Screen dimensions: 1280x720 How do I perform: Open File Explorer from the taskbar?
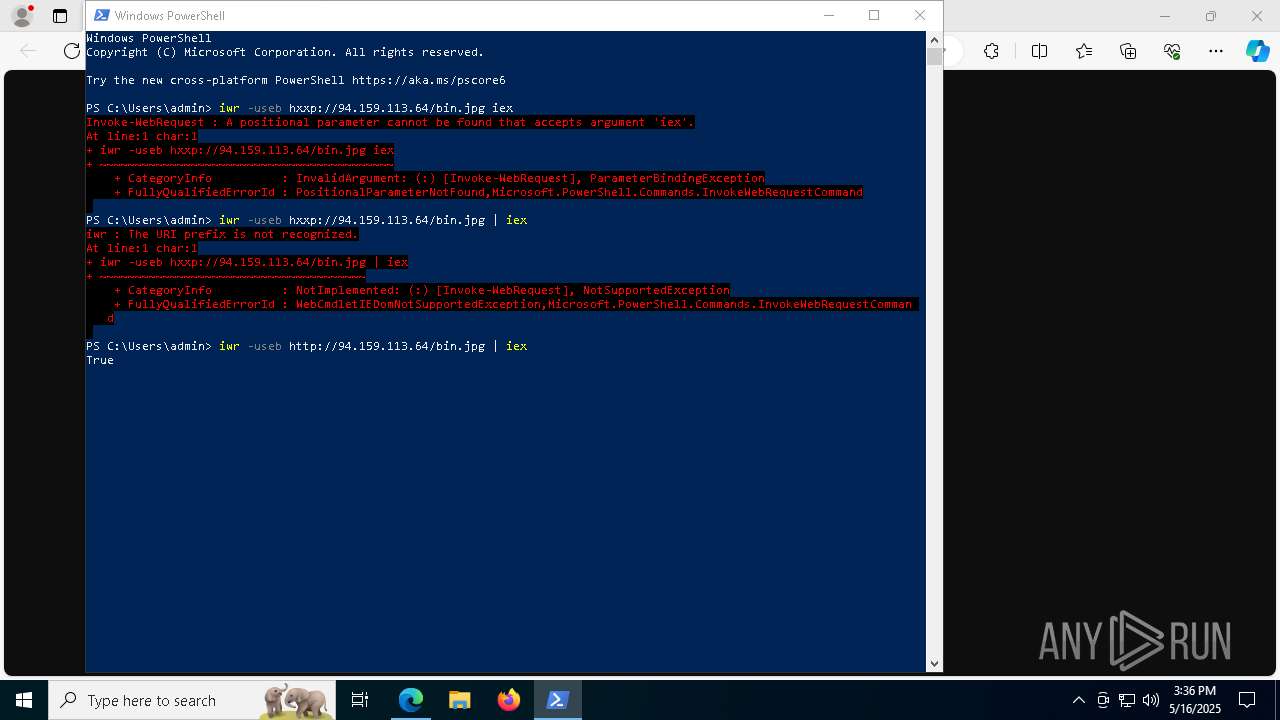(x=459, y=700)
